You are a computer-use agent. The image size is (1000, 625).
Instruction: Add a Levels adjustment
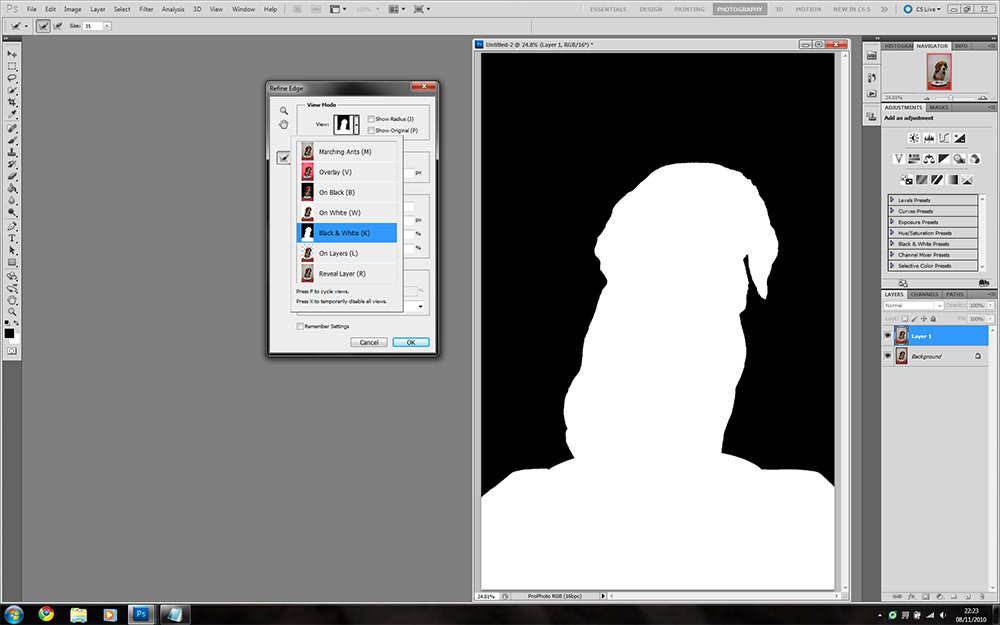(929, 138)
